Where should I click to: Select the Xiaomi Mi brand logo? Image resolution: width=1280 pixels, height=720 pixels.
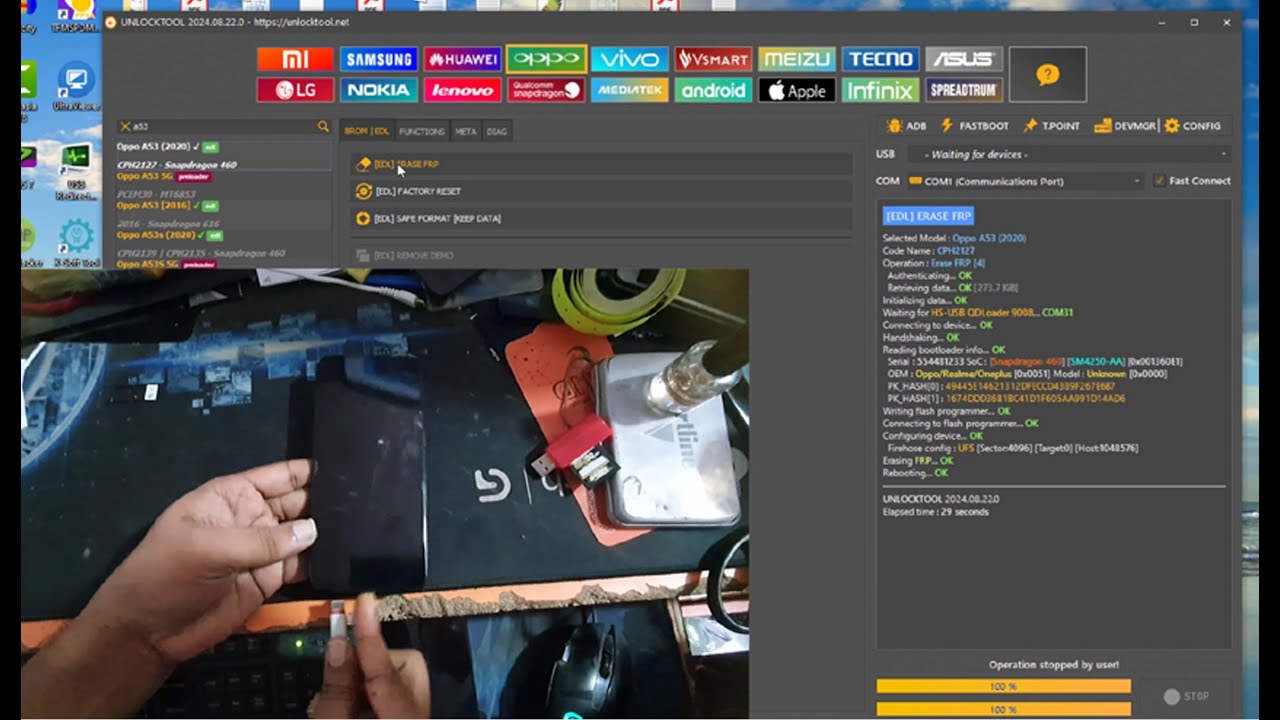pyautogui.click(x=295, y=60)
